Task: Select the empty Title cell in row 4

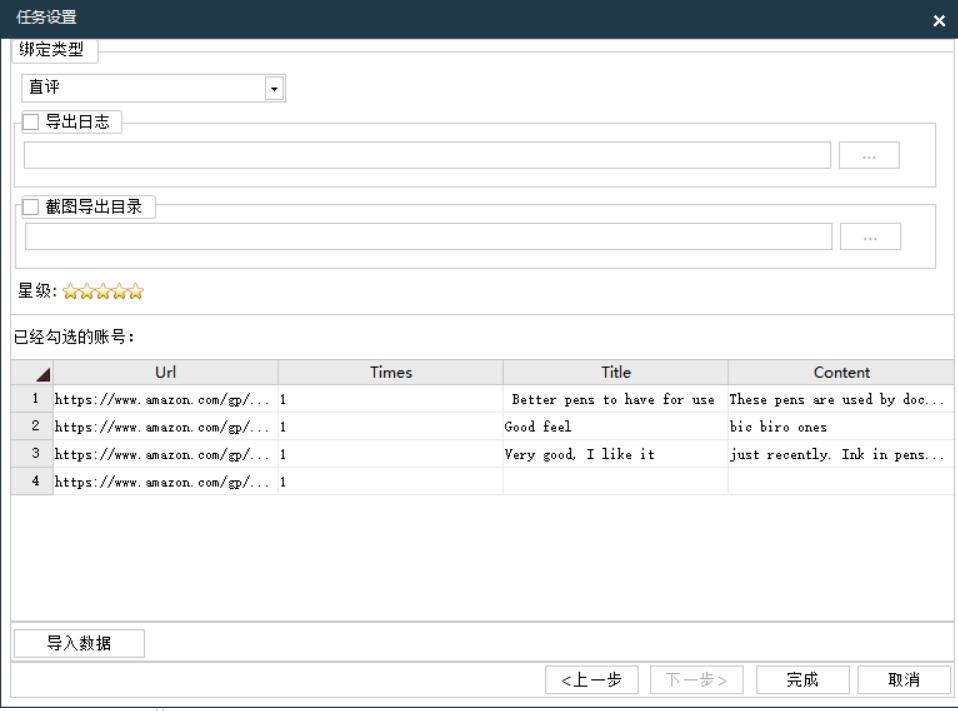Action: point(614,482)
